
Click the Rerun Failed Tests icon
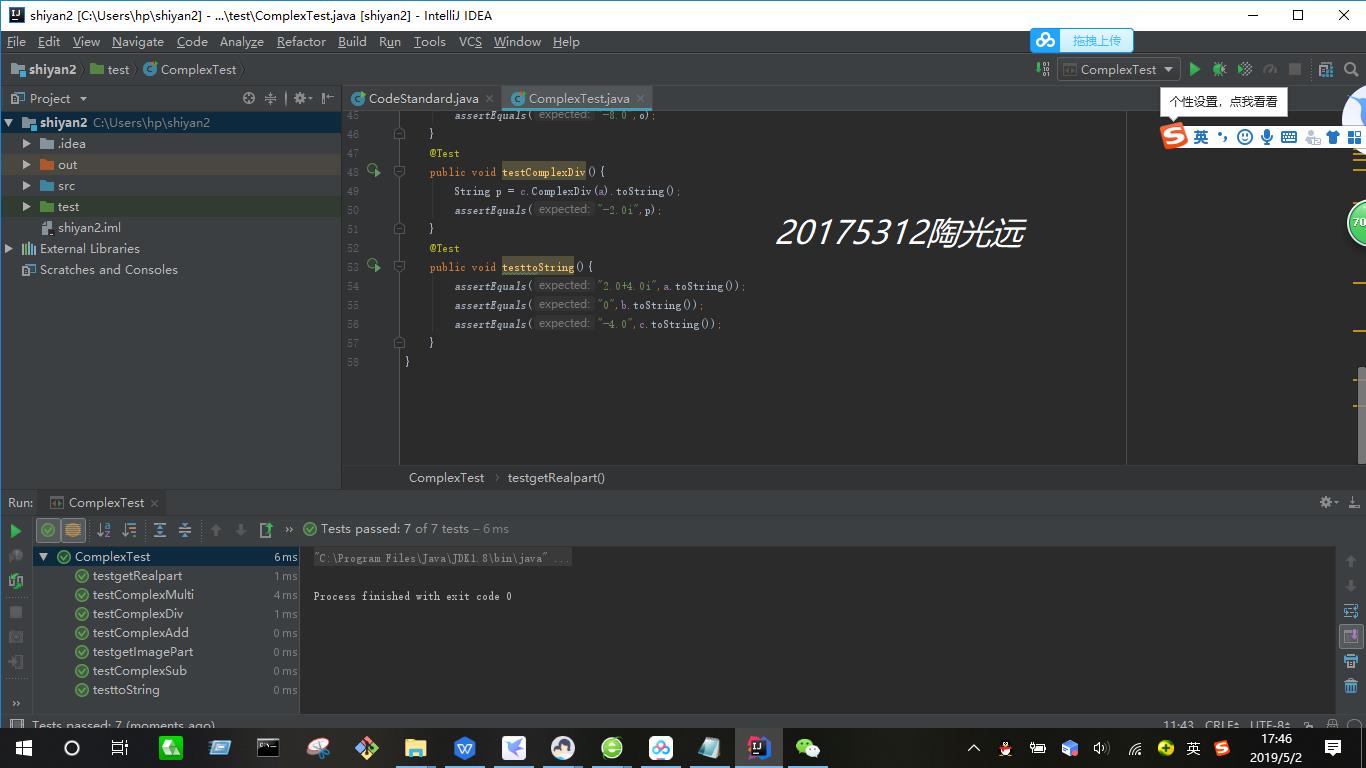[16, 580]
